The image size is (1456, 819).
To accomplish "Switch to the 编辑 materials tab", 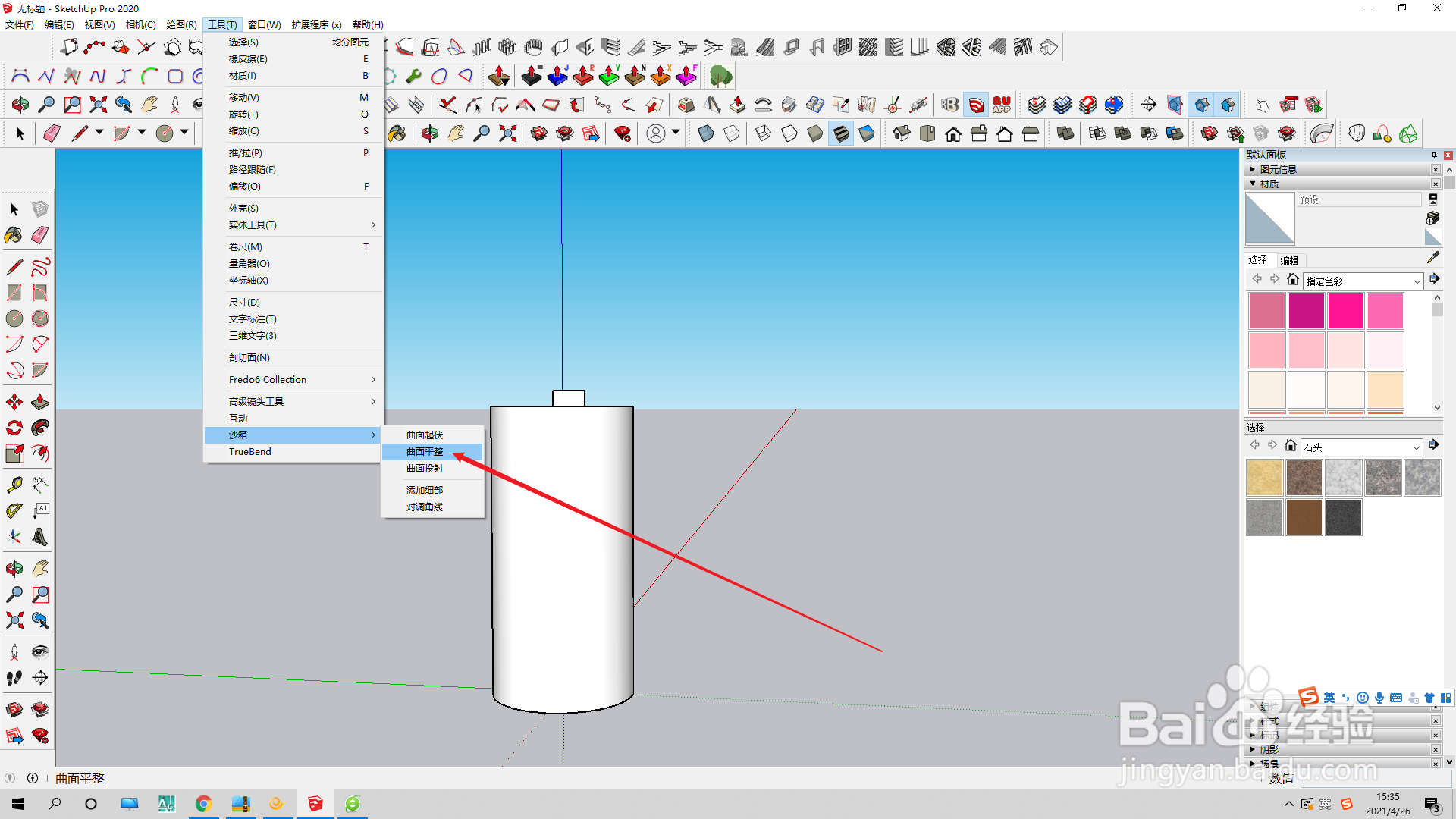I will point(1289,260).
